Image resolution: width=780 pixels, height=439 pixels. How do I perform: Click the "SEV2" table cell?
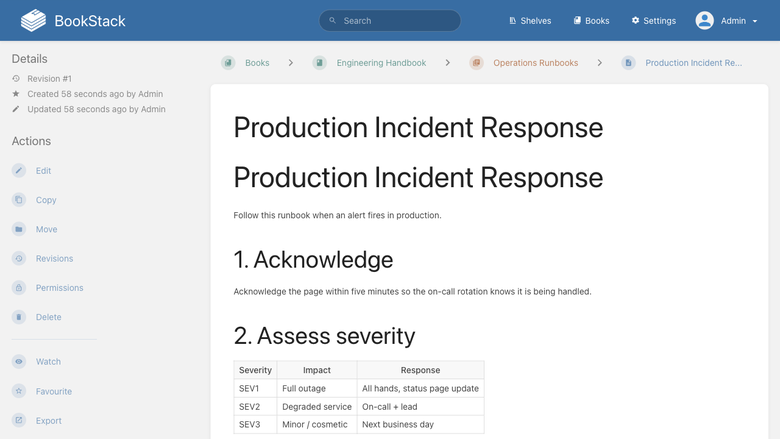coord(255,406)
